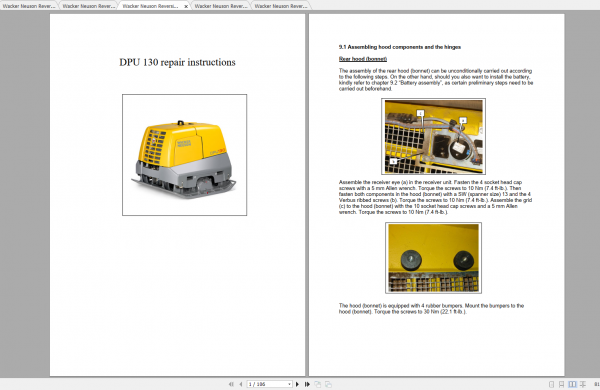Screen dimensions: 600x390
Task: Switch to continuous page view
Action: [x=561, y=384]
